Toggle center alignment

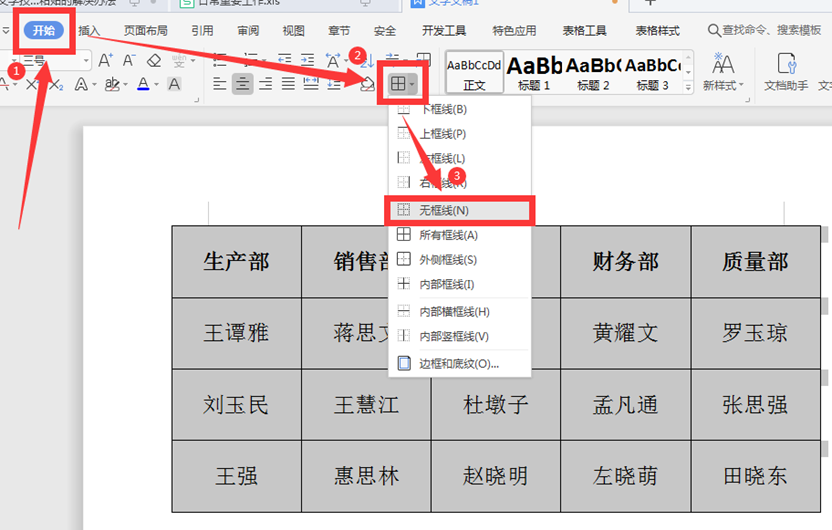242,84
